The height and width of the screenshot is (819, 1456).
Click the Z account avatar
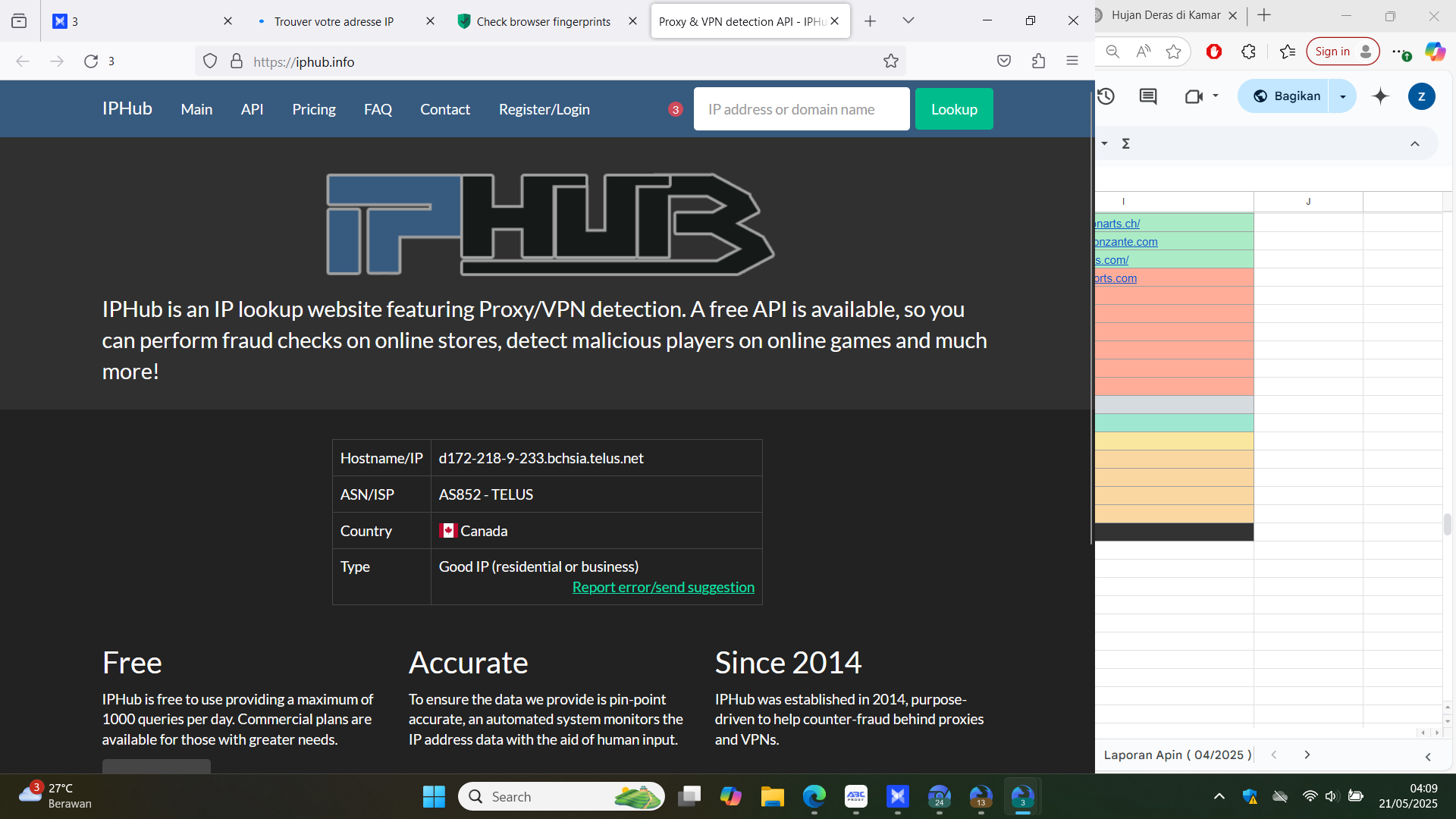[1422, 96]
